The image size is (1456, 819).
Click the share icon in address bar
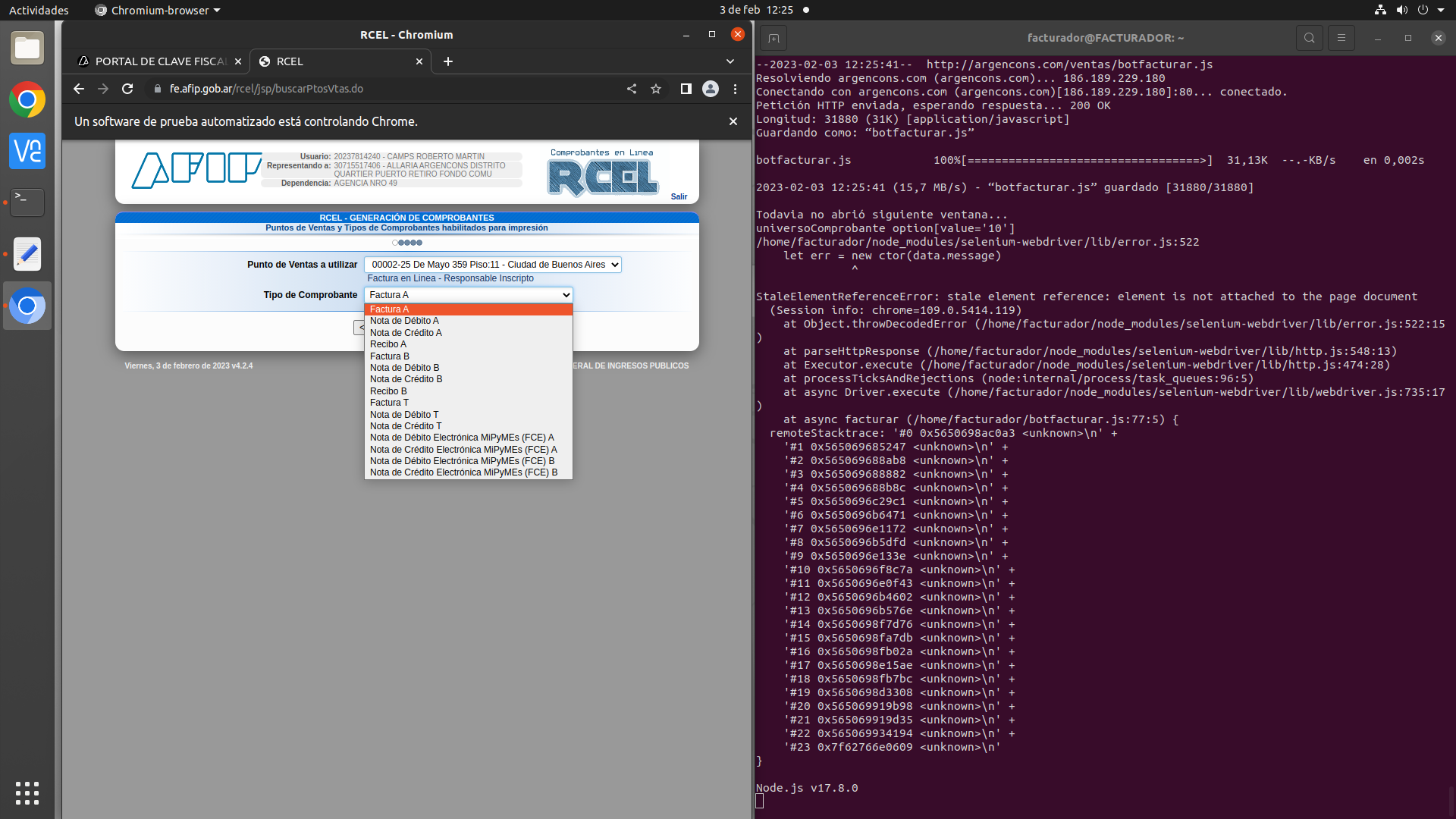(x=632, y=89)
